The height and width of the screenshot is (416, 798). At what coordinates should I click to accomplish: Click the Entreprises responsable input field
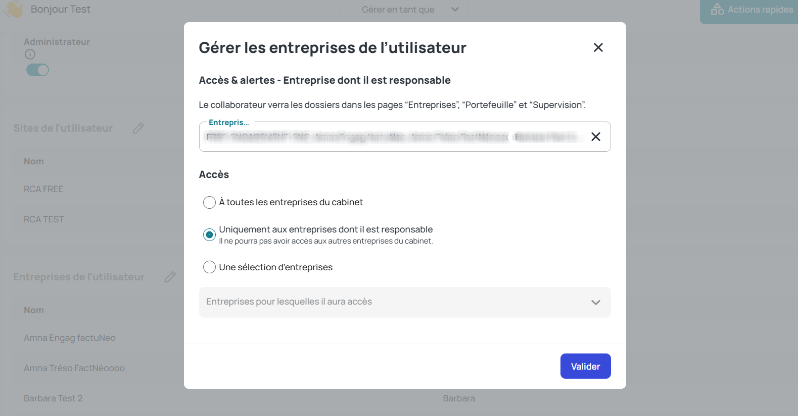(x=392, y=136)
